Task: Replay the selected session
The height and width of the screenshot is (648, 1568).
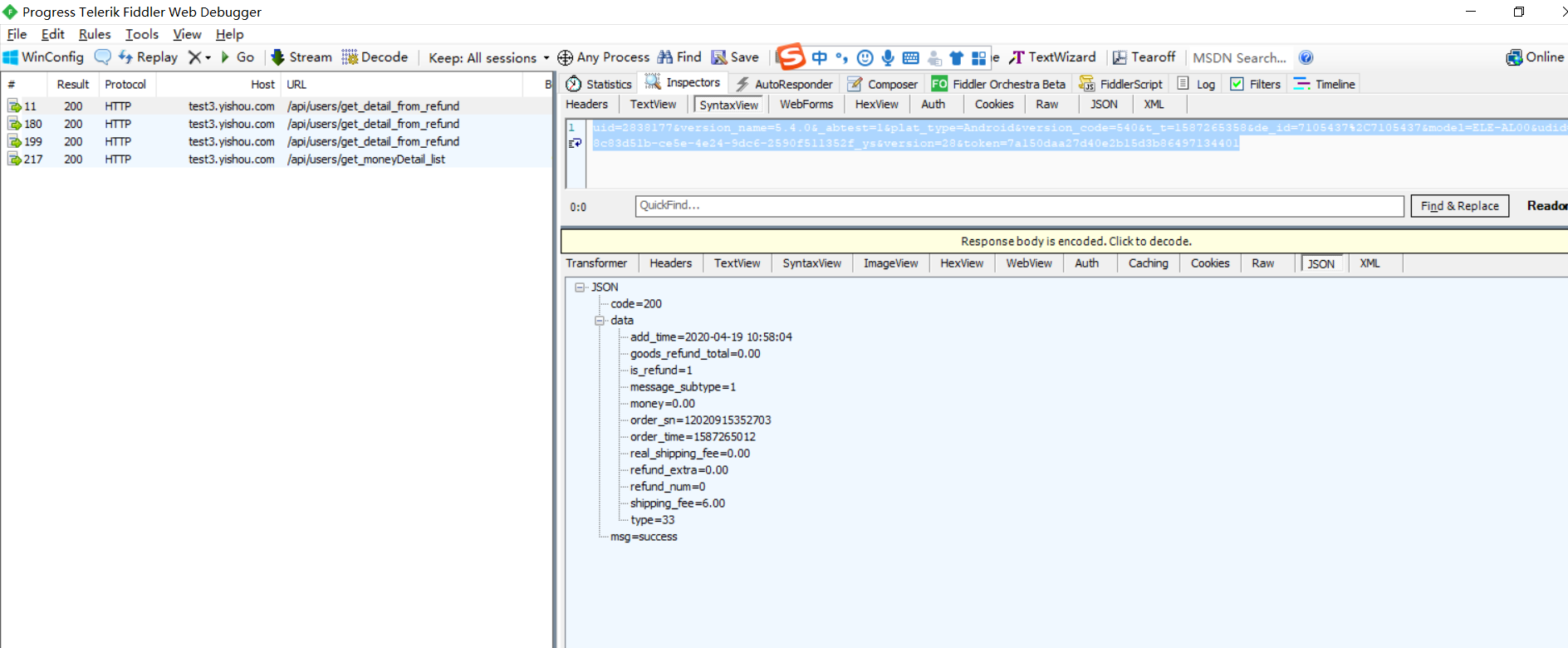Action: (x=148, y=57)
